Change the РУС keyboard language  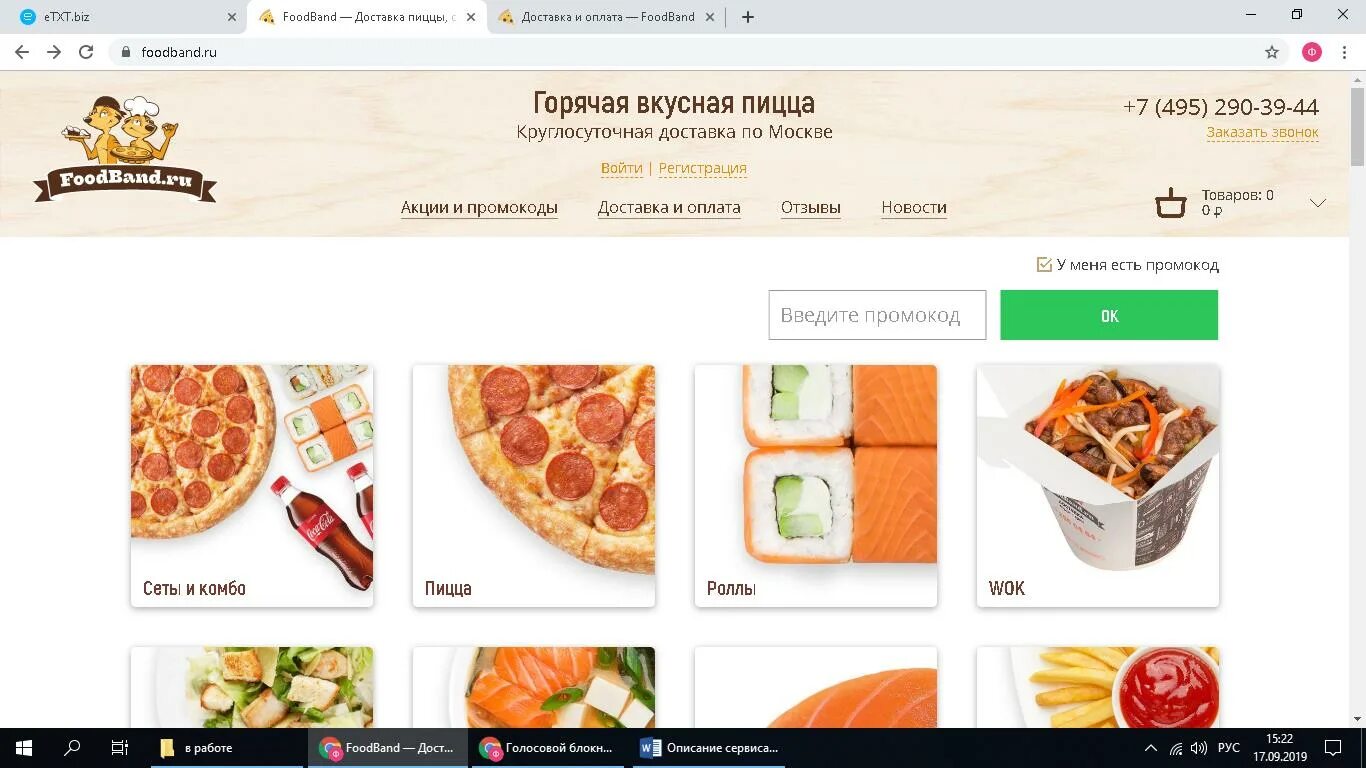(x=1228, y=748)
